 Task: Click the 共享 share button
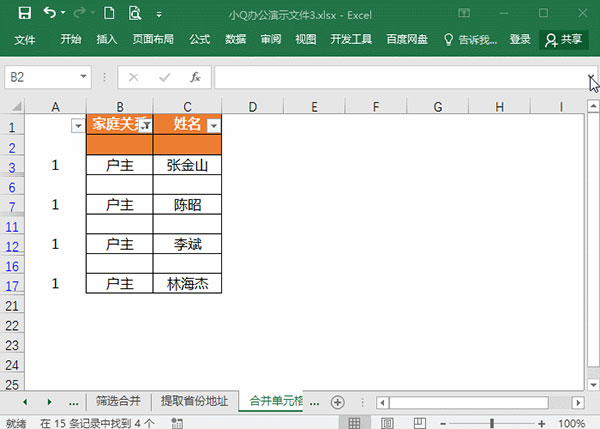564,39
